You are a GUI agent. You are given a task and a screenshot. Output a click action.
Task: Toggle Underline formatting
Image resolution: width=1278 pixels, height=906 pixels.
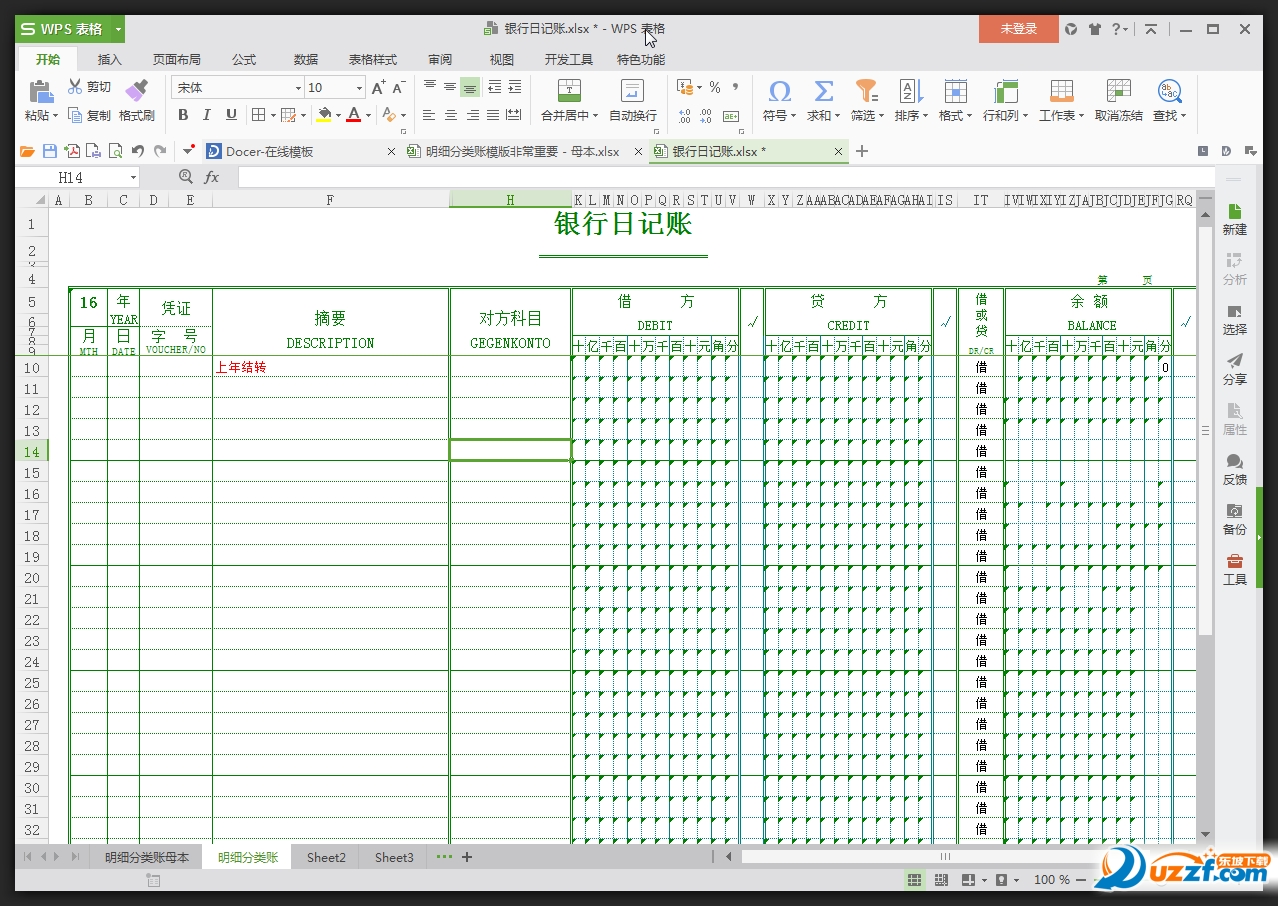coord(229,116)
